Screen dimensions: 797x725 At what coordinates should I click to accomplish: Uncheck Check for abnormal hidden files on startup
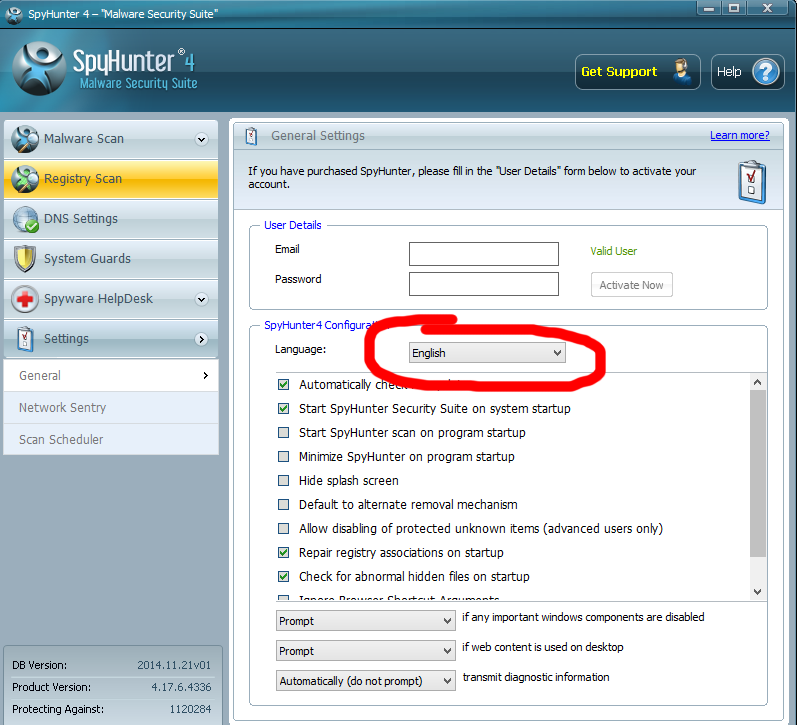click(x=284, y=577)
